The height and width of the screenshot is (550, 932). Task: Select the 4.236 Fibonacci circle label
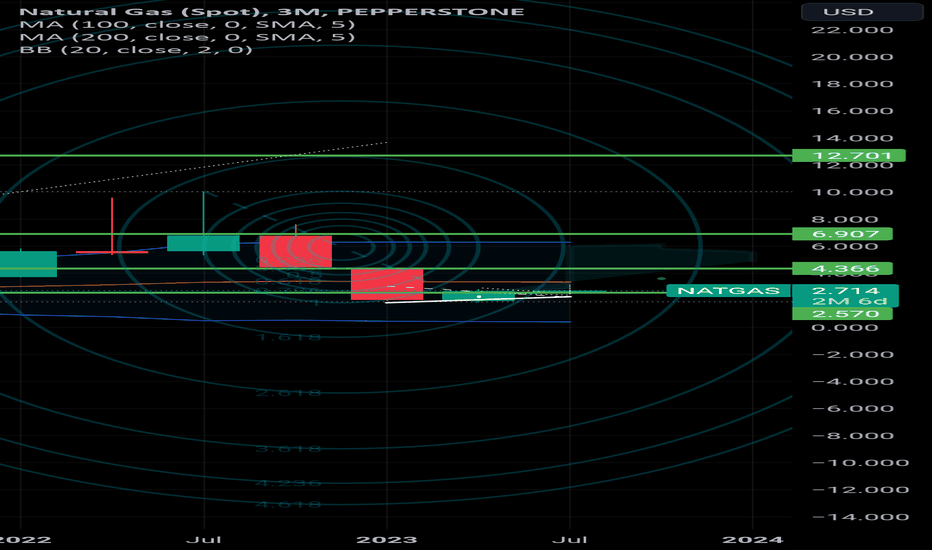(x=288, y=483)
